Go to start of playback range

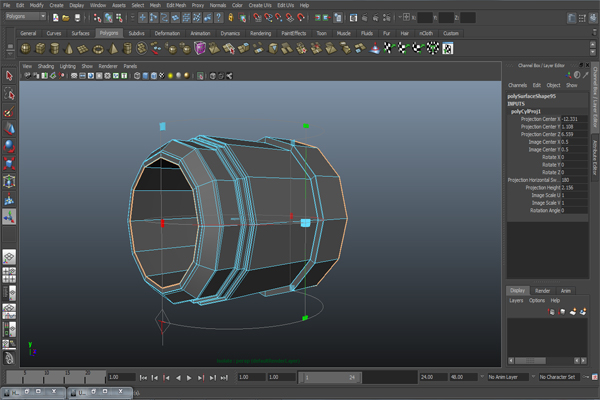point(143,378)
